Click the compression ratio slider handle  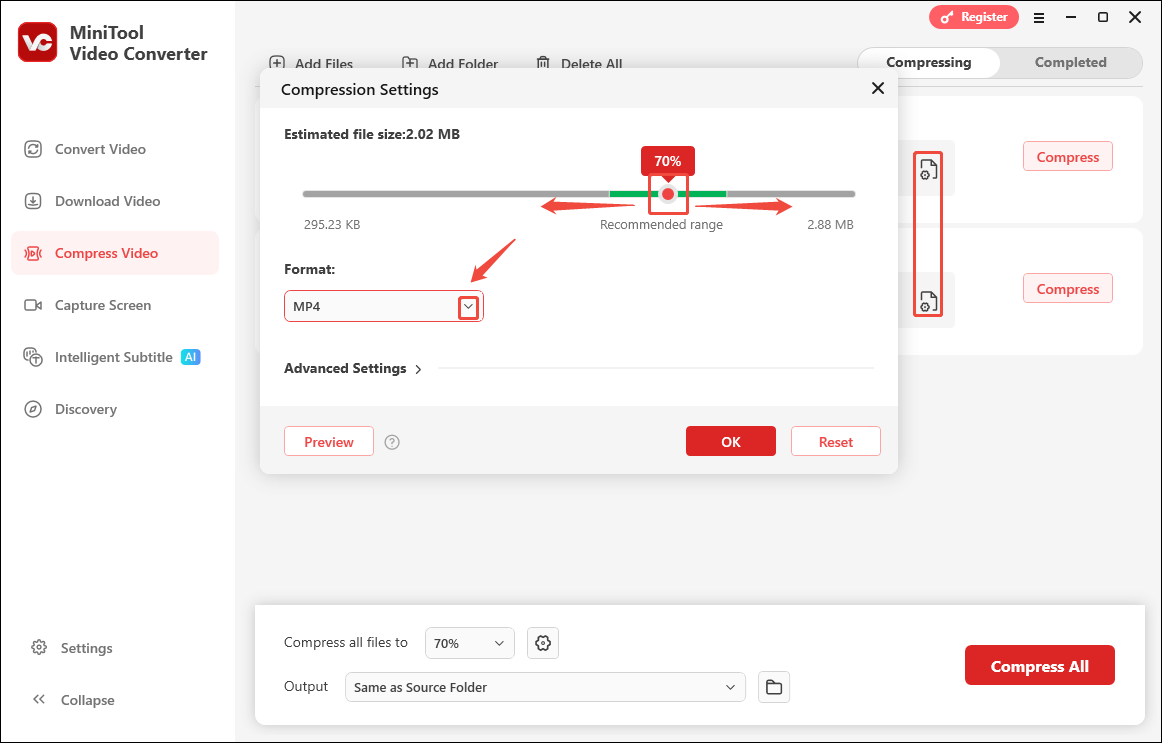click(x=668, y=194)
